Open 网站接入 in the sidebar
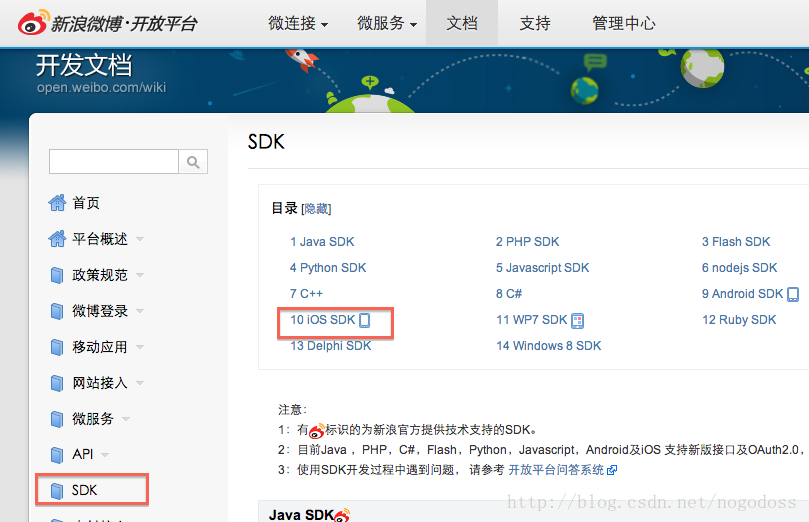The image size is (809, 522). (x=100, y=383)
